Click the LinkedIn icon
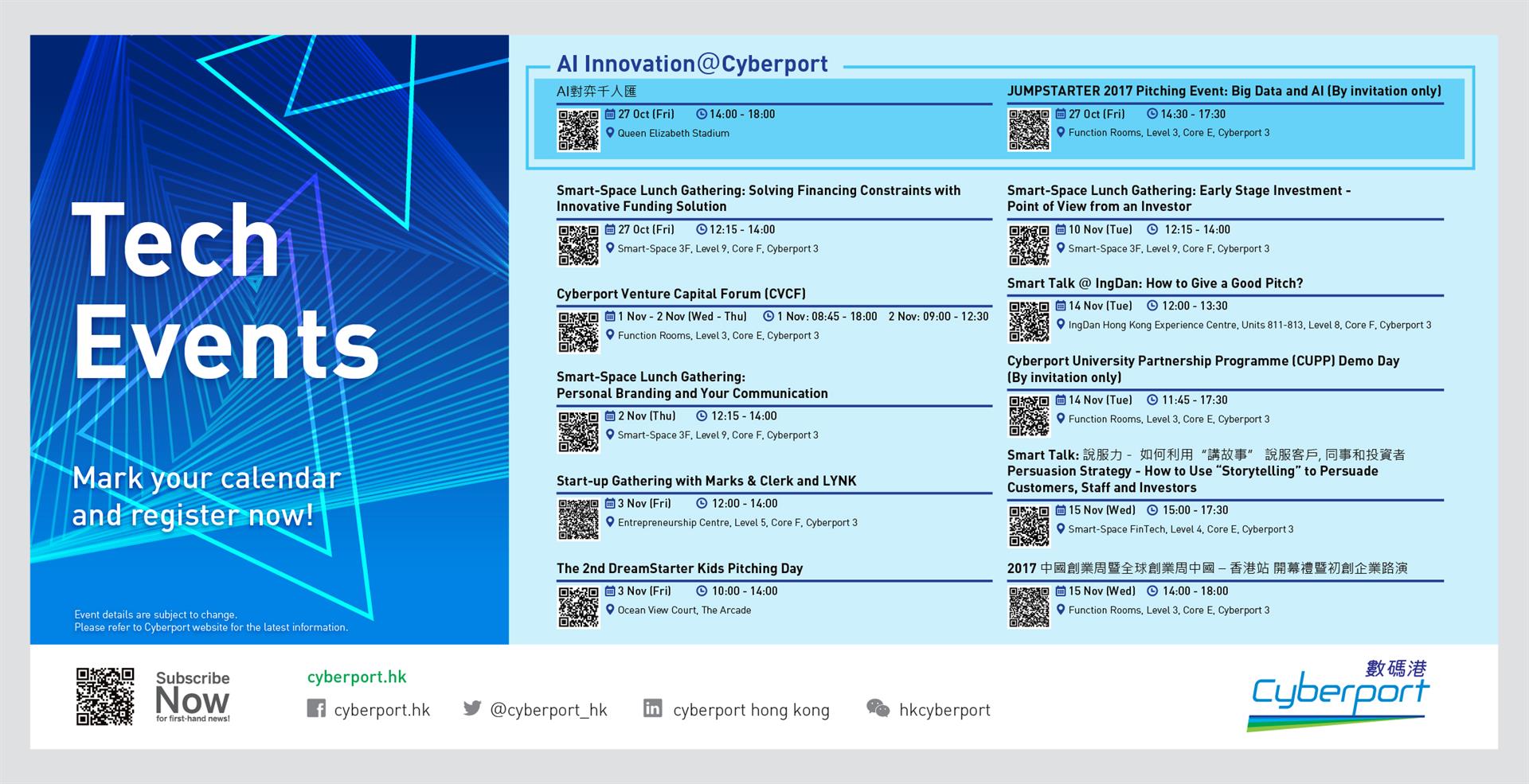The image size is (1529, 784). pos(652,708)
